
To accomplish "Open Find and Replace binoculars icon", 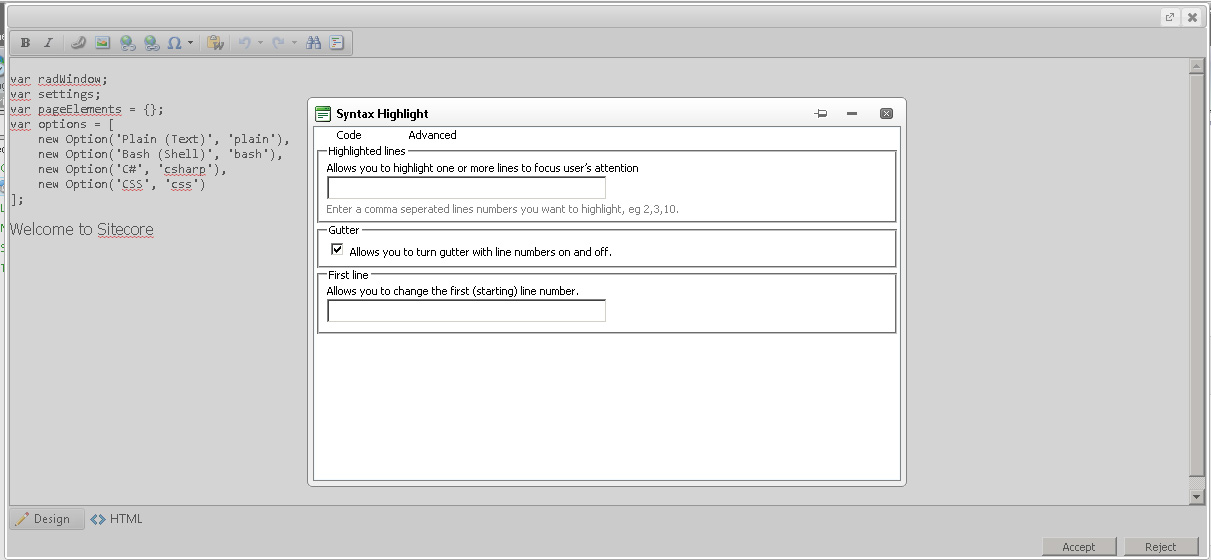I will (314, 43).
